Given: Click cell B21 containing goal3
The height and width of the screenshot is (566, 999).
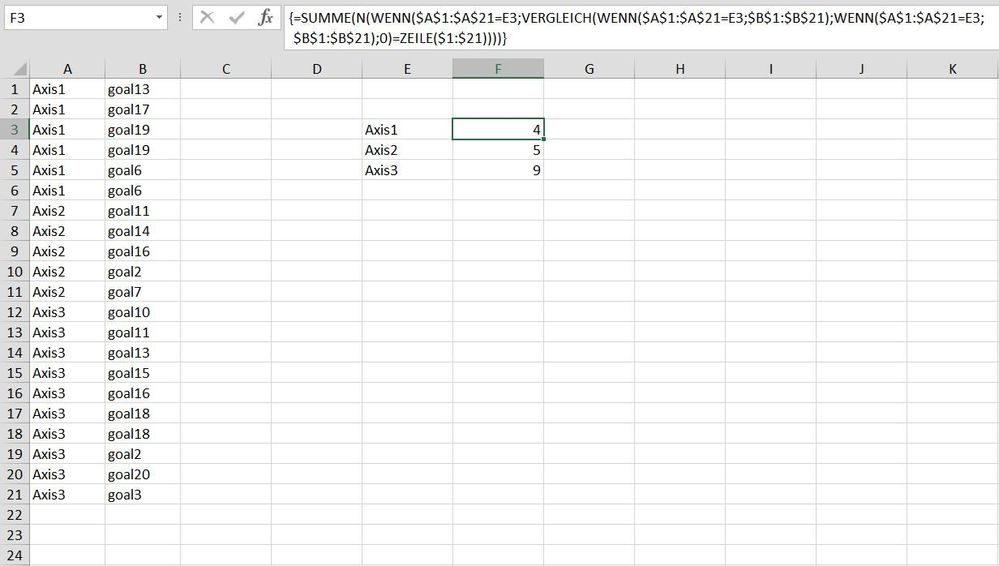Looking at the screenshot, I should [143, 495].
